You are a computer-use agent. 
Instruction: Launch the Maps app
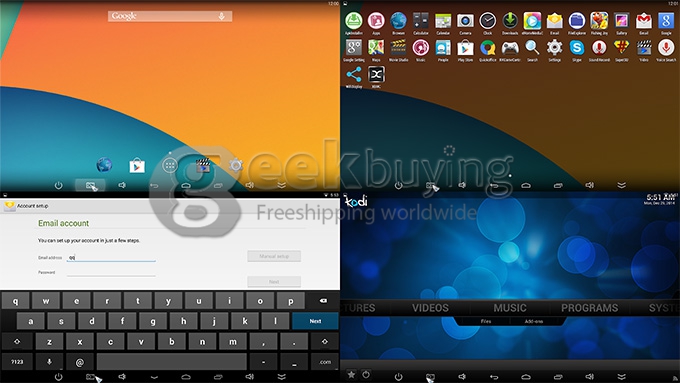(376, 48)
